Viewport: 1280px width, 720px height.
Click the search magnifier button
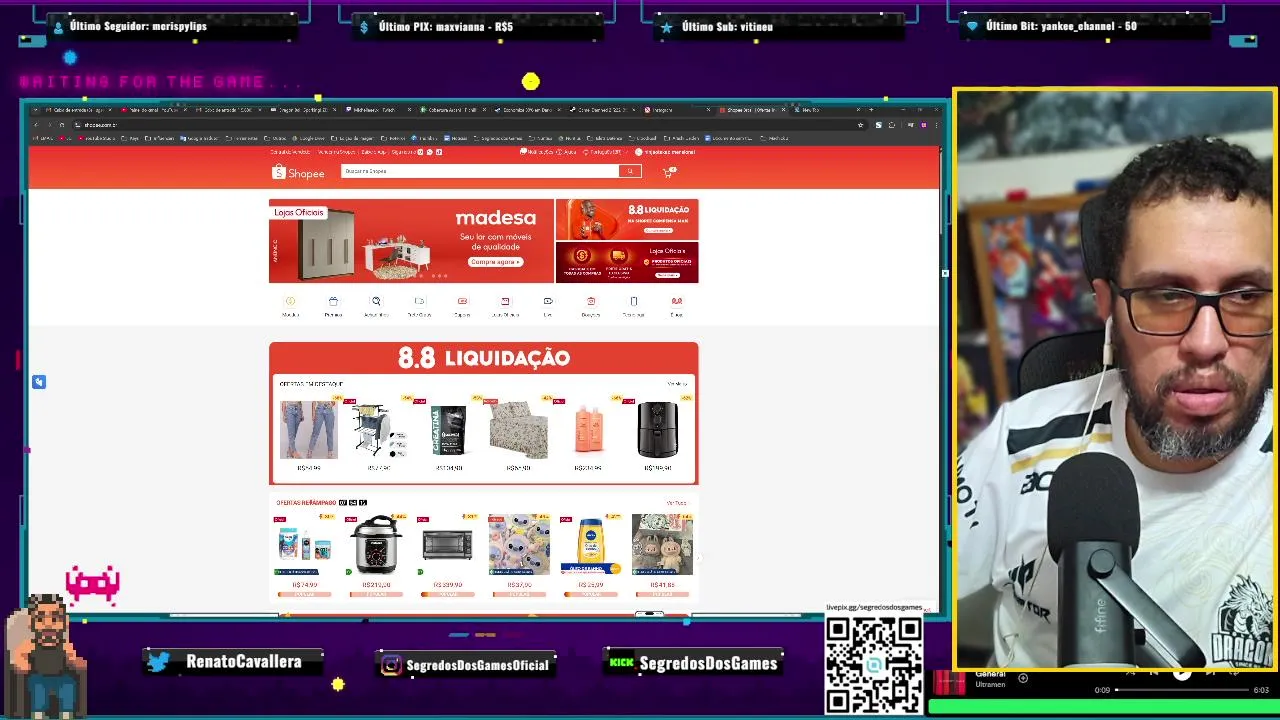tap(630, 171)
